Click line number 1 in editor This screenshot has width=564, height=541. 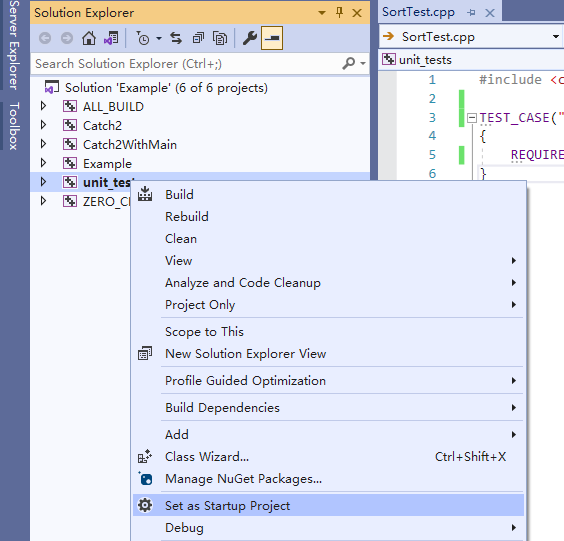tap(432, 79)
